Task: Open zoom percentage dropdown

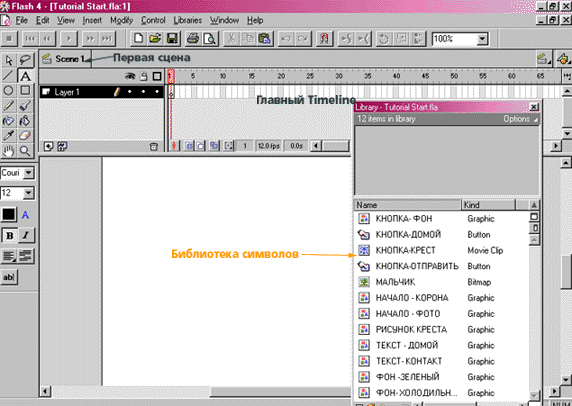Action: tap(482, 38)
